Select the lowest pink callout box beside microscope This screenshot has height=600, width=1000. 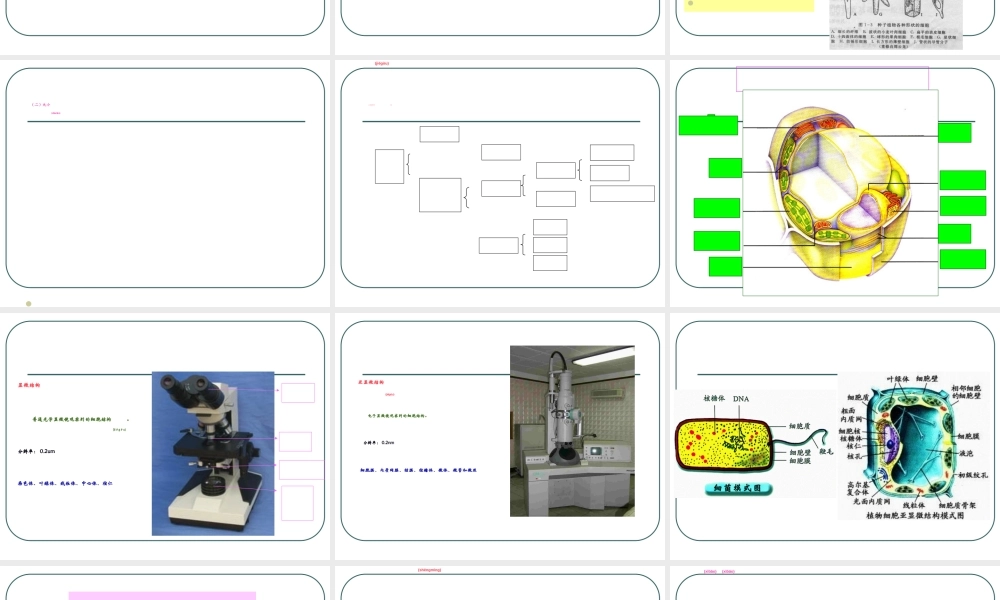[297, 503]
